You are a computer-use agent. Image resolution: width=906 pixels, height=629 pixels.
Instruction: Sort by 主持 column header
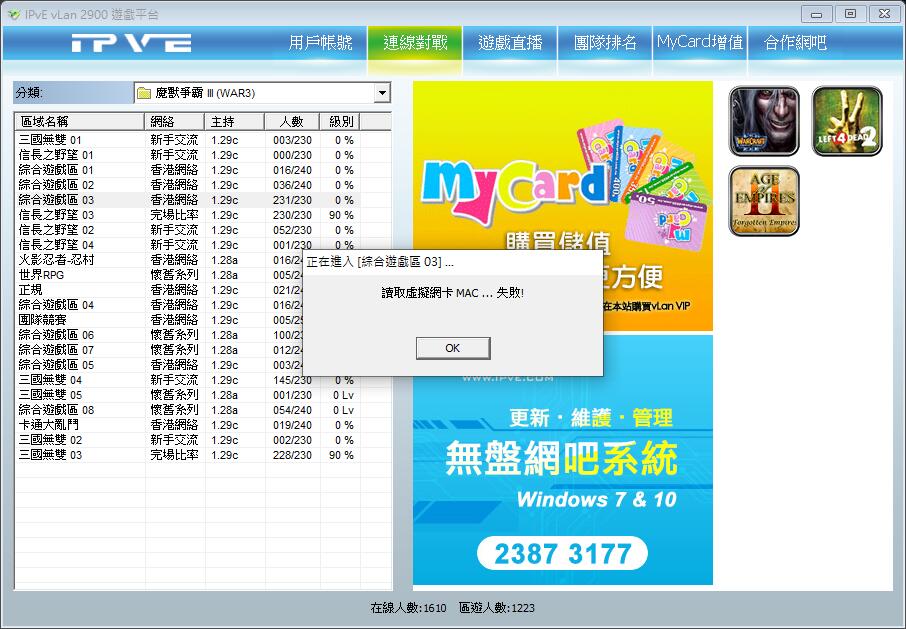coord(234,122)
